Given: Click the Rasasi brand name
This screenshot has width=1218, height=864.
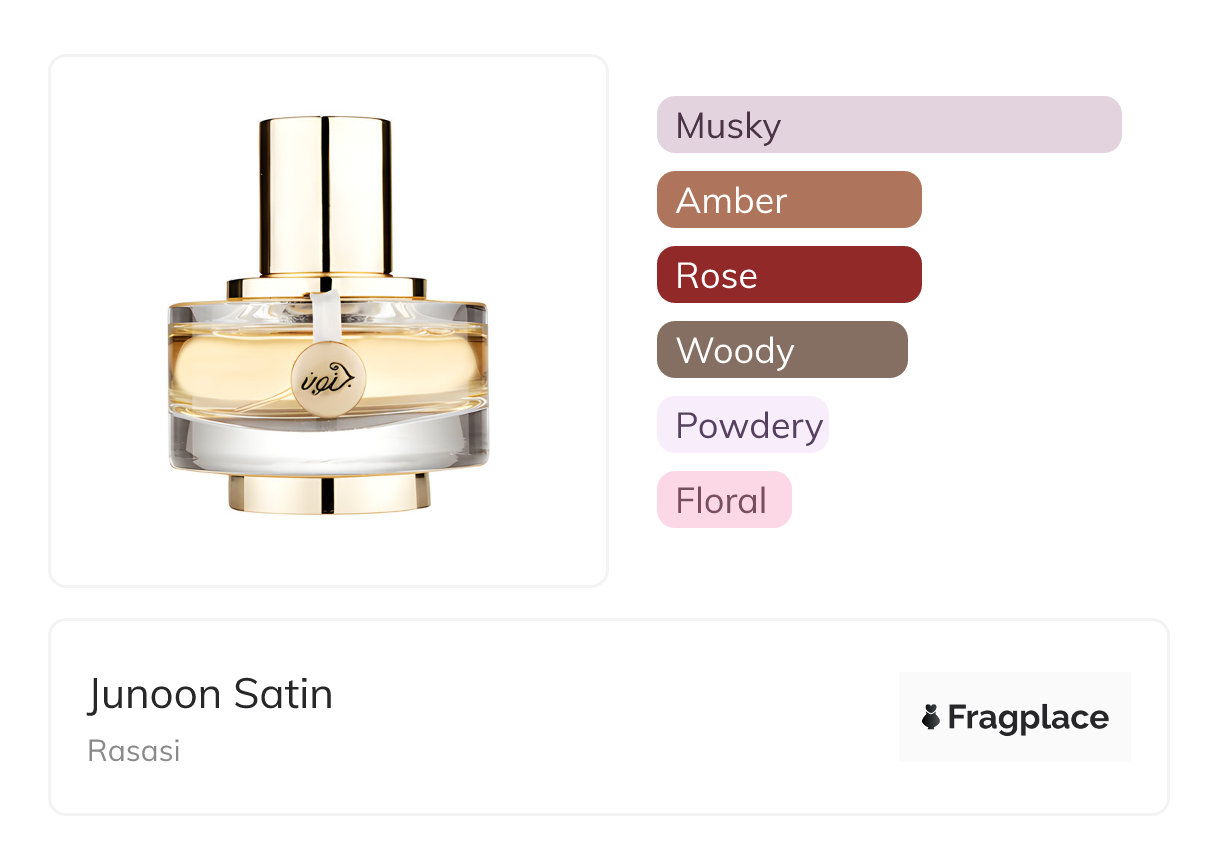Looking at the screenshot, I should coord(134,751).
